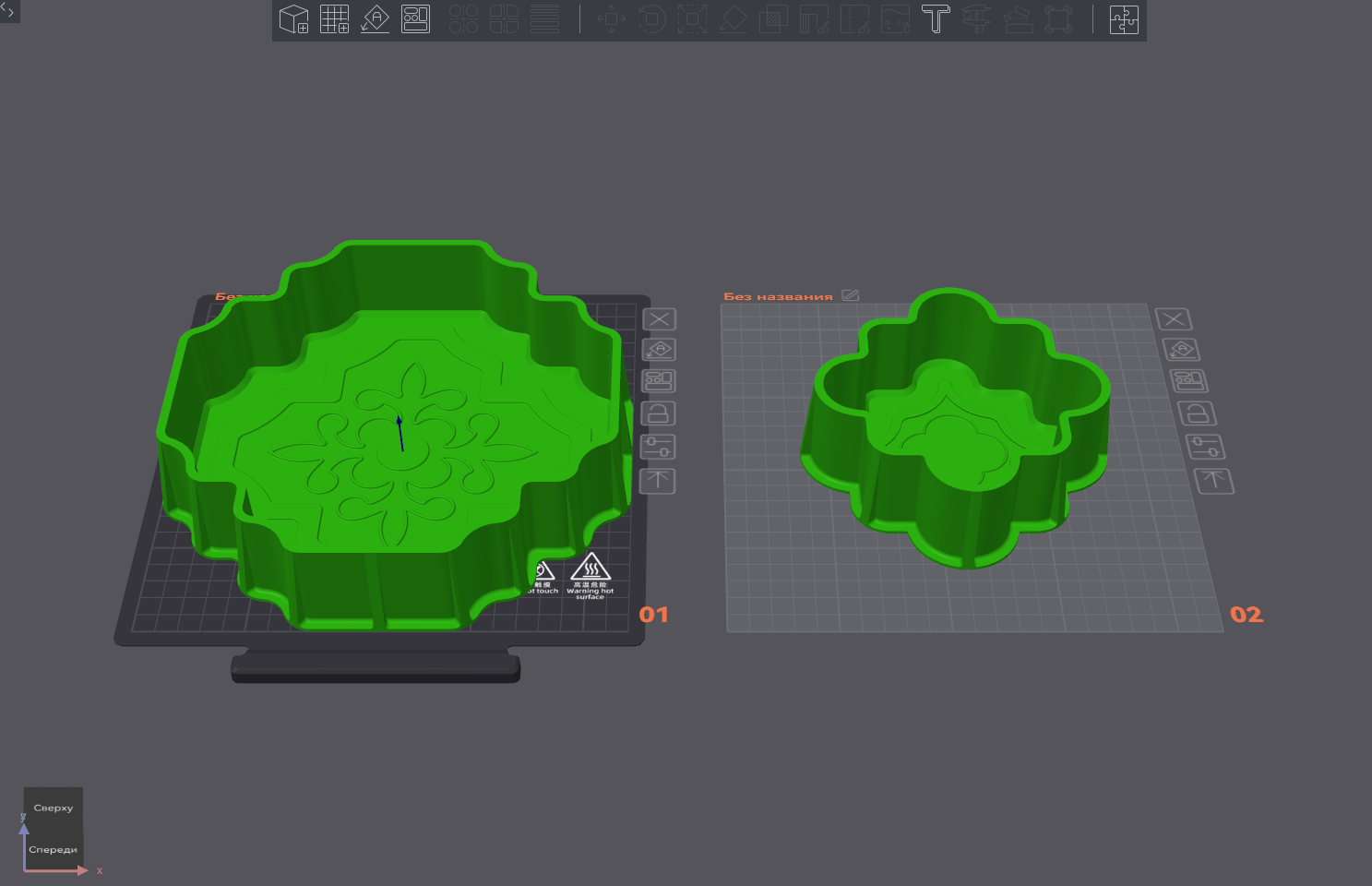Screen dimensions: 1372x886
Task: Remove plate 02 with its X icon
Action: (1174, 319)
